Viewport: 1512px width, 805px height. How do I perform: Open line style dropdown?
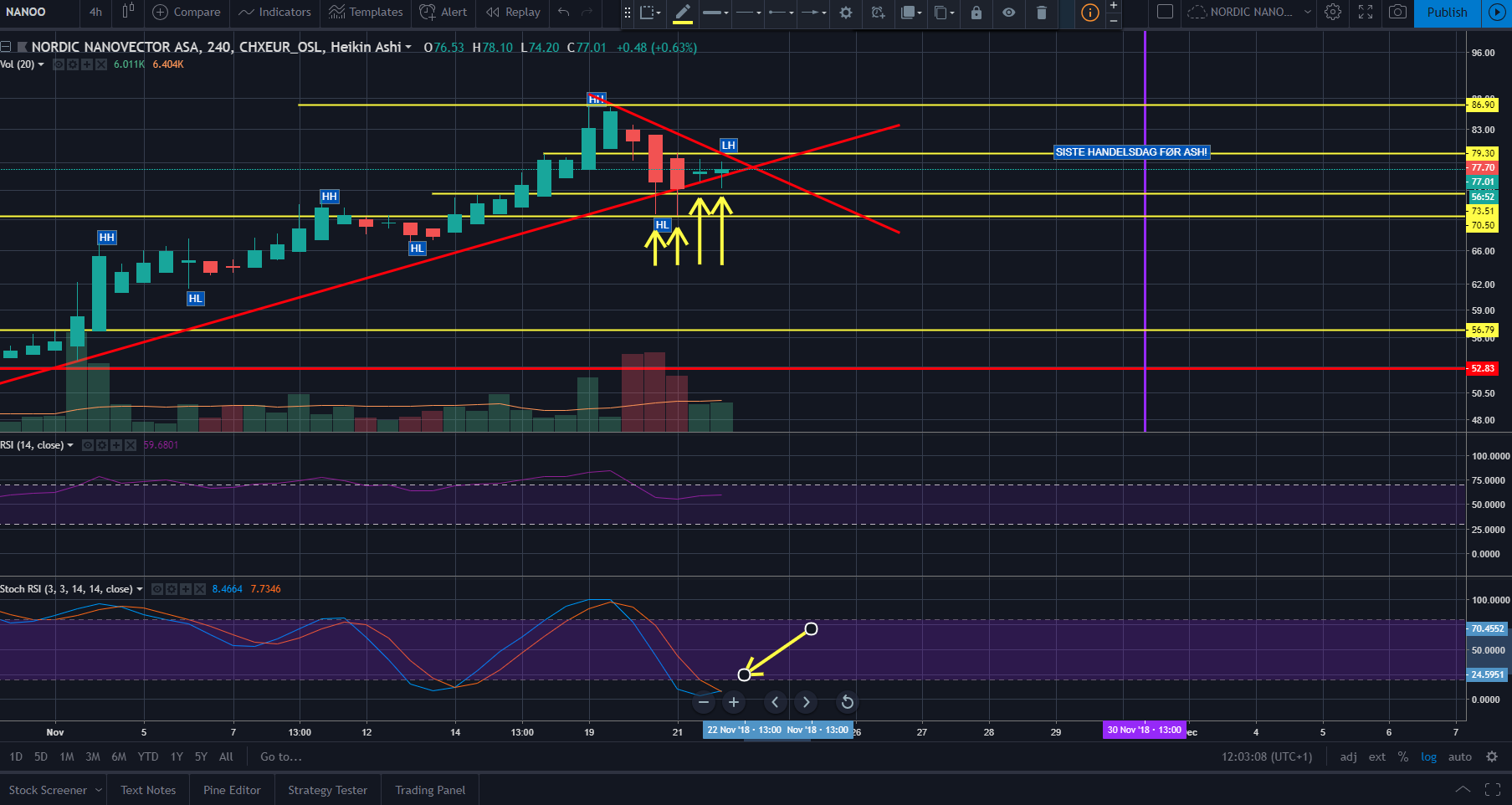[748, 13]
